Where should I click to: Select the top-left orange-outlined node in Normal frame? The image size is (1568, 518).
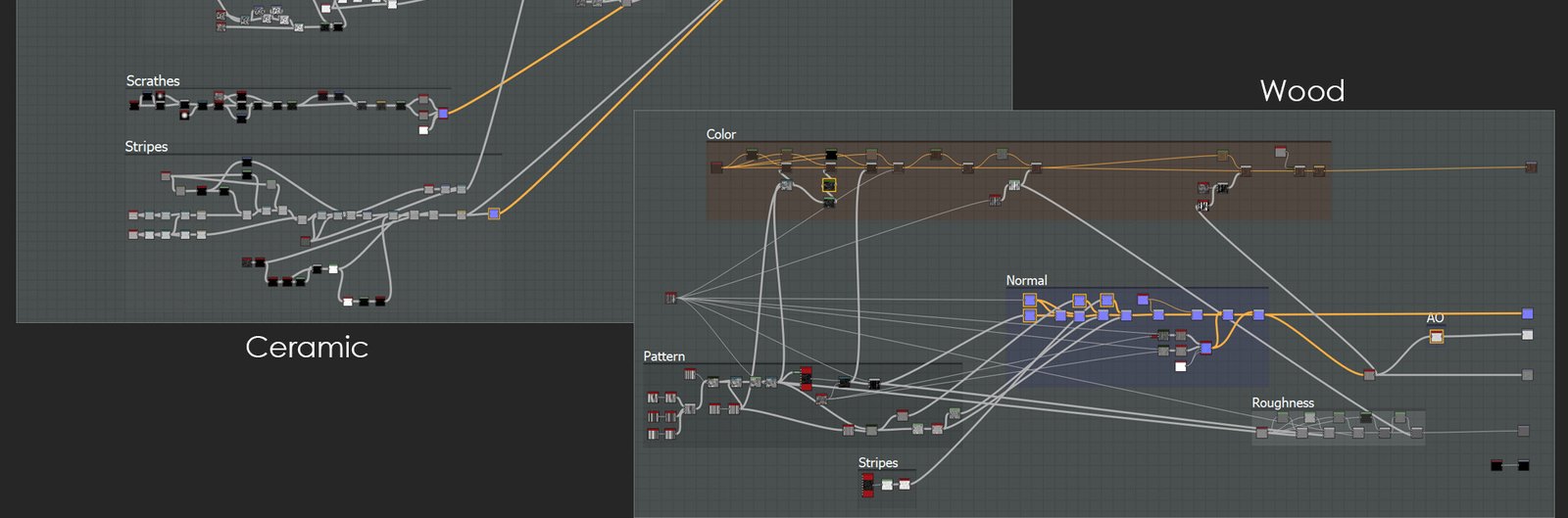pos(1029,301)
